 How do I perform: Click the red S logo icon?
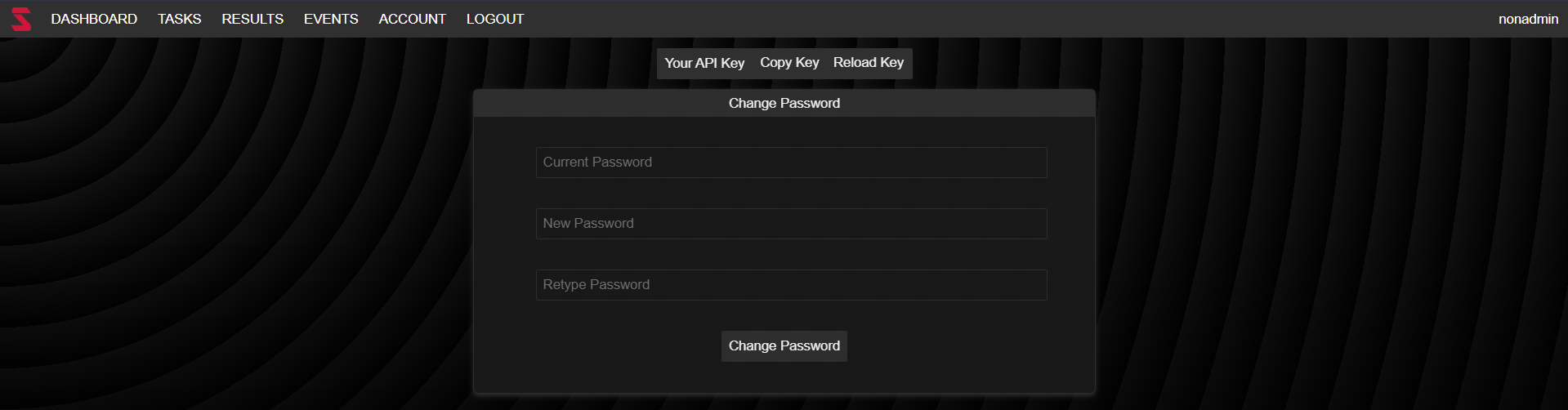[x=20, y=19]
